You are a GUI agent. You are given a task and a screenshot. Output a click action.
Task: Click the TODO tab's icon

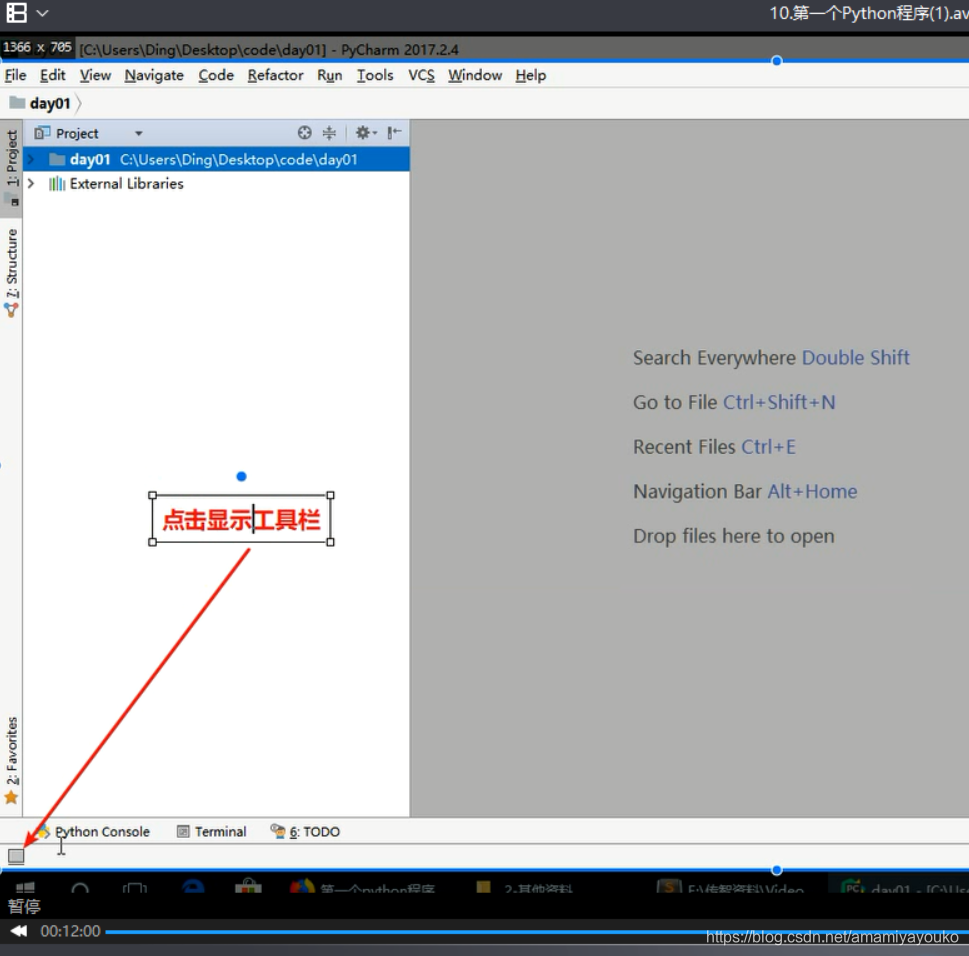pyautogui.click(x=277, y=831)
